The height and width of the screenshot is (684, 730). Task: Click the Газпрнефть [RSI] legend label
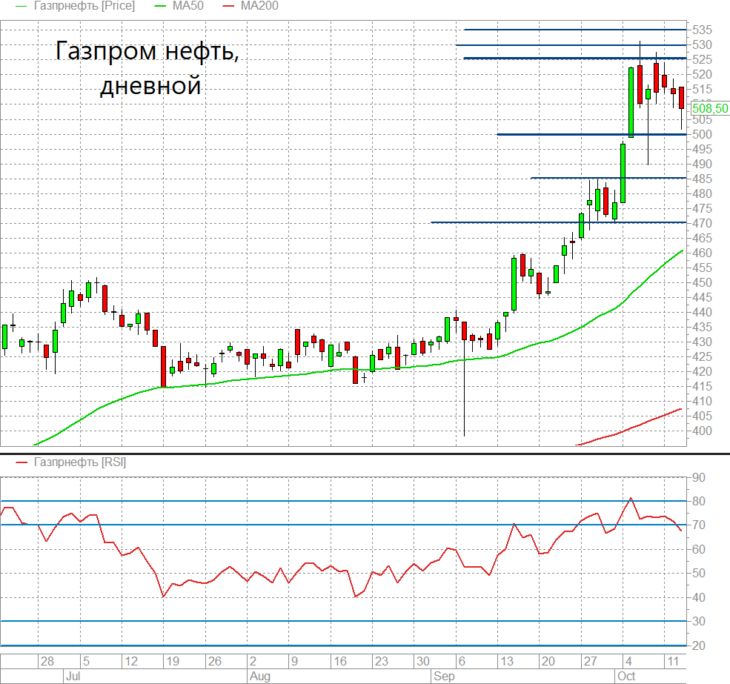click(x=80, y=462)
